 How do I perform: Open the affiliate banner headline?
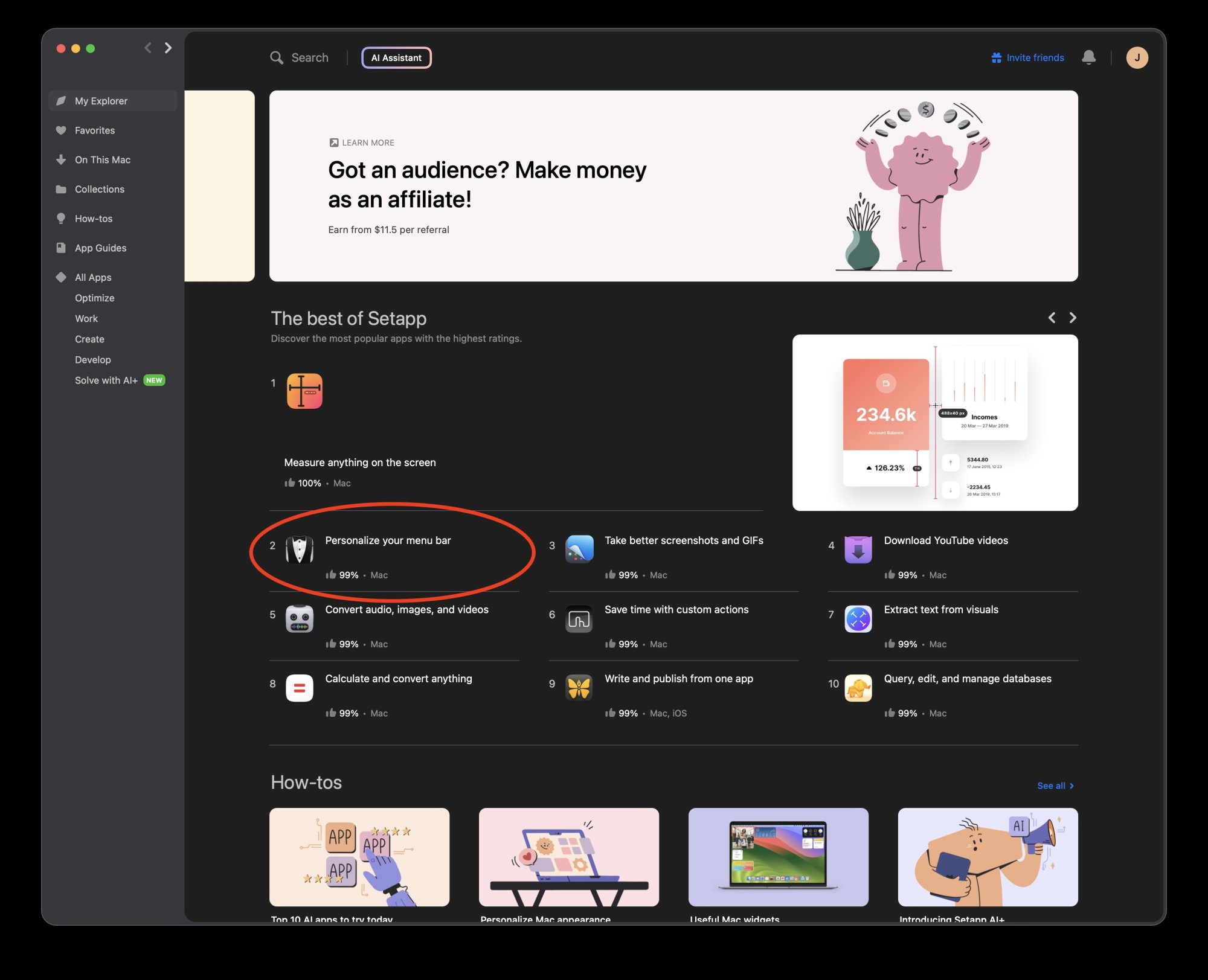(487, 185)
